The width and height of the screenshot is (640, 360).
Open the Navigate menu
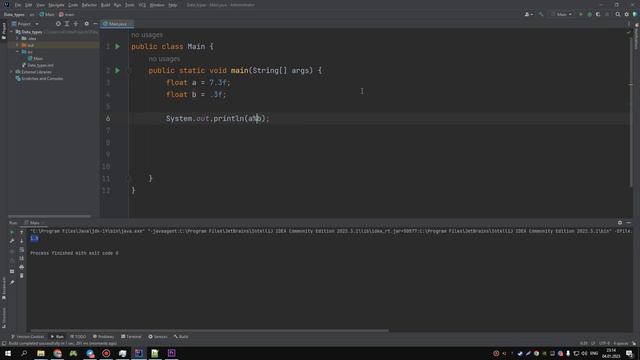click(56, 5)
